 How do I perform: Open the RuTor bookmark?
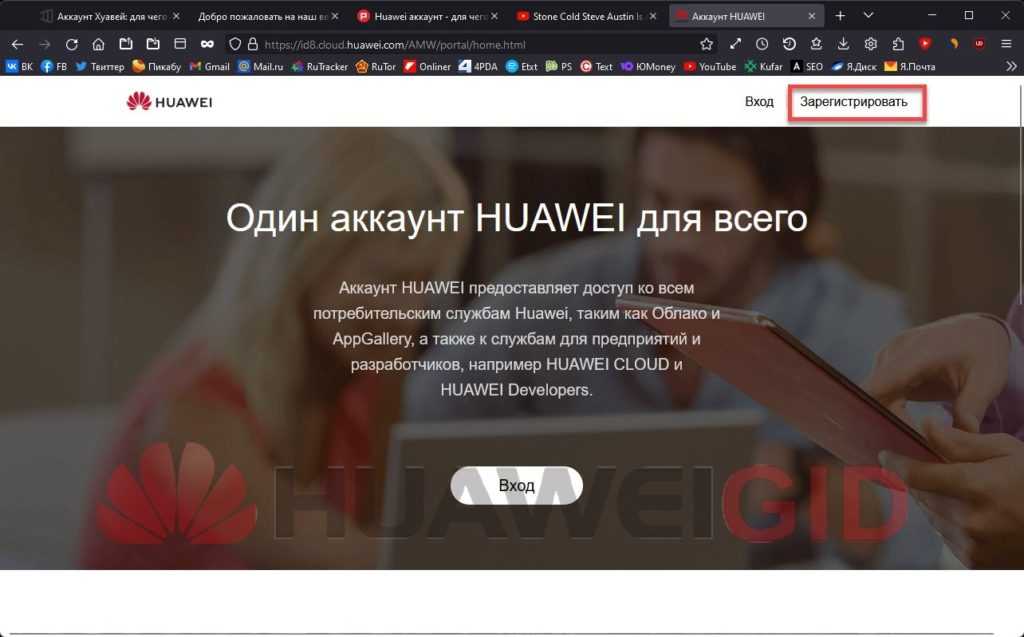(376, 67)
